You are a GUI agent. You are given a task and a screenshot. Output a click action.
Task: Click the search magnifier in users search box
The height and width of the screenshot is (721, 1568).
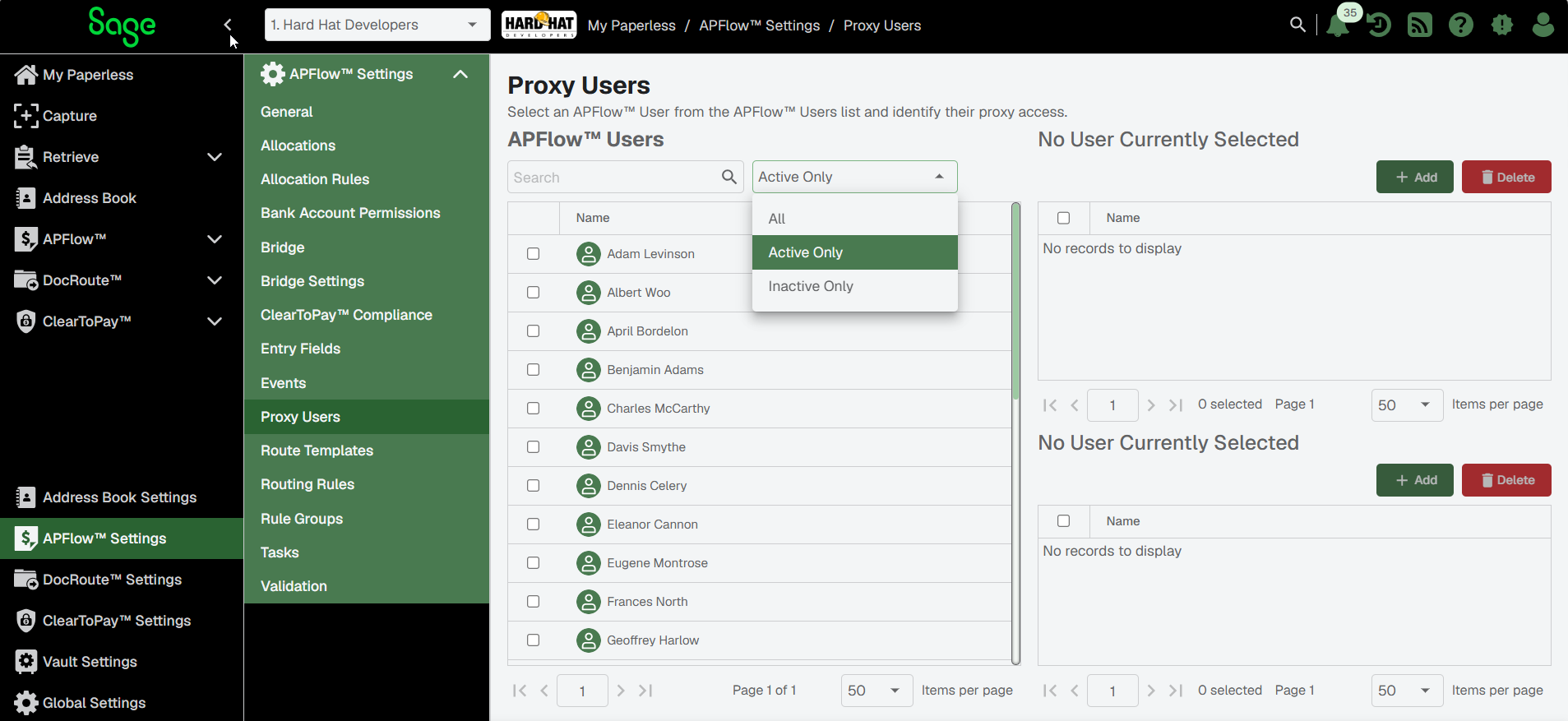[x=729, y=177]
